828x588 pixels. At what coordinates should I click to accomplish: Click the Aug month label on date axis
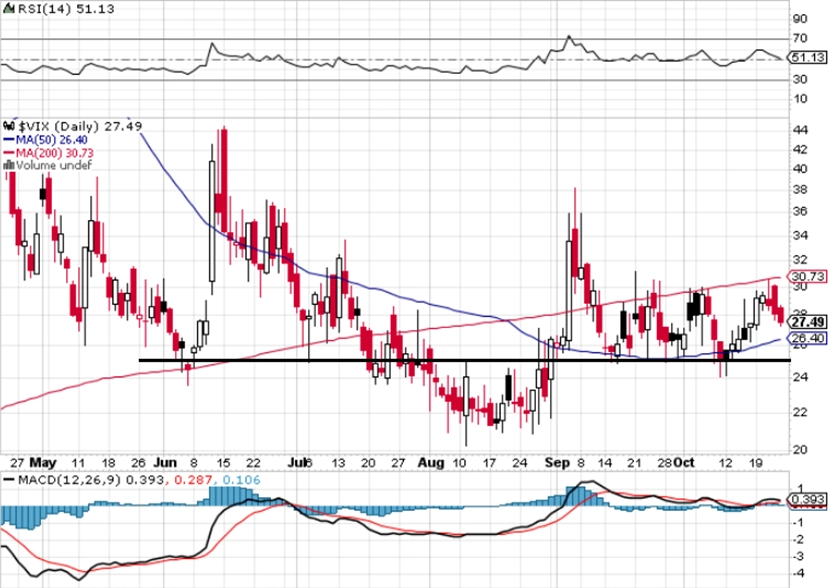pos(431,462)
